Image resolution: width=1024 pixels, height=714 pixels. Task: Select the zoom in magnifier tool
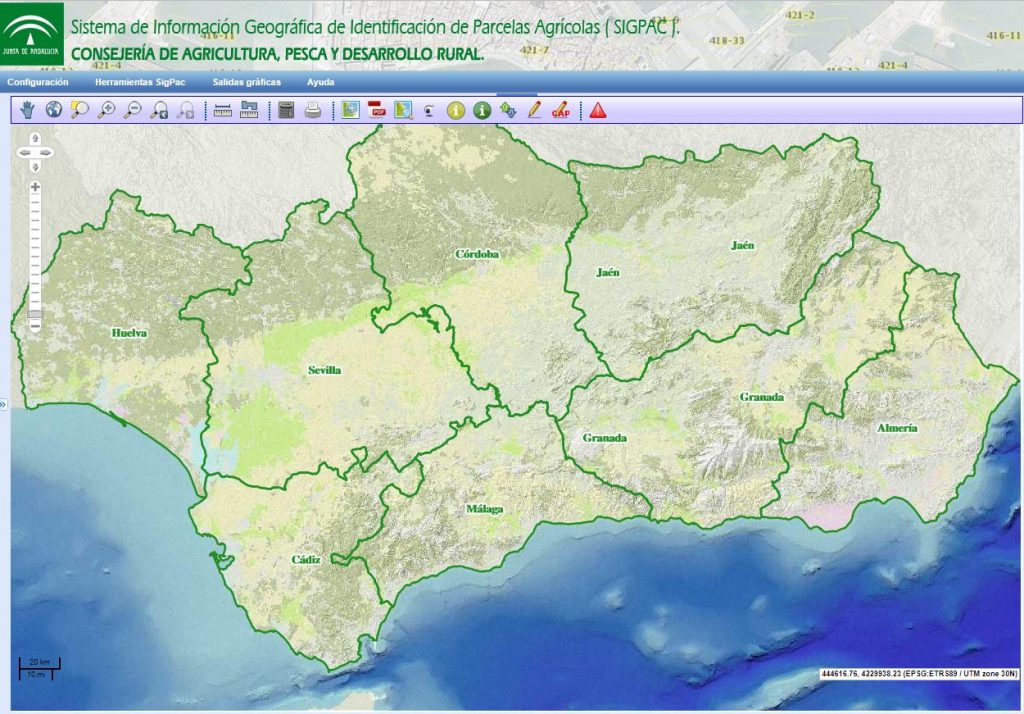coord(106,110)
